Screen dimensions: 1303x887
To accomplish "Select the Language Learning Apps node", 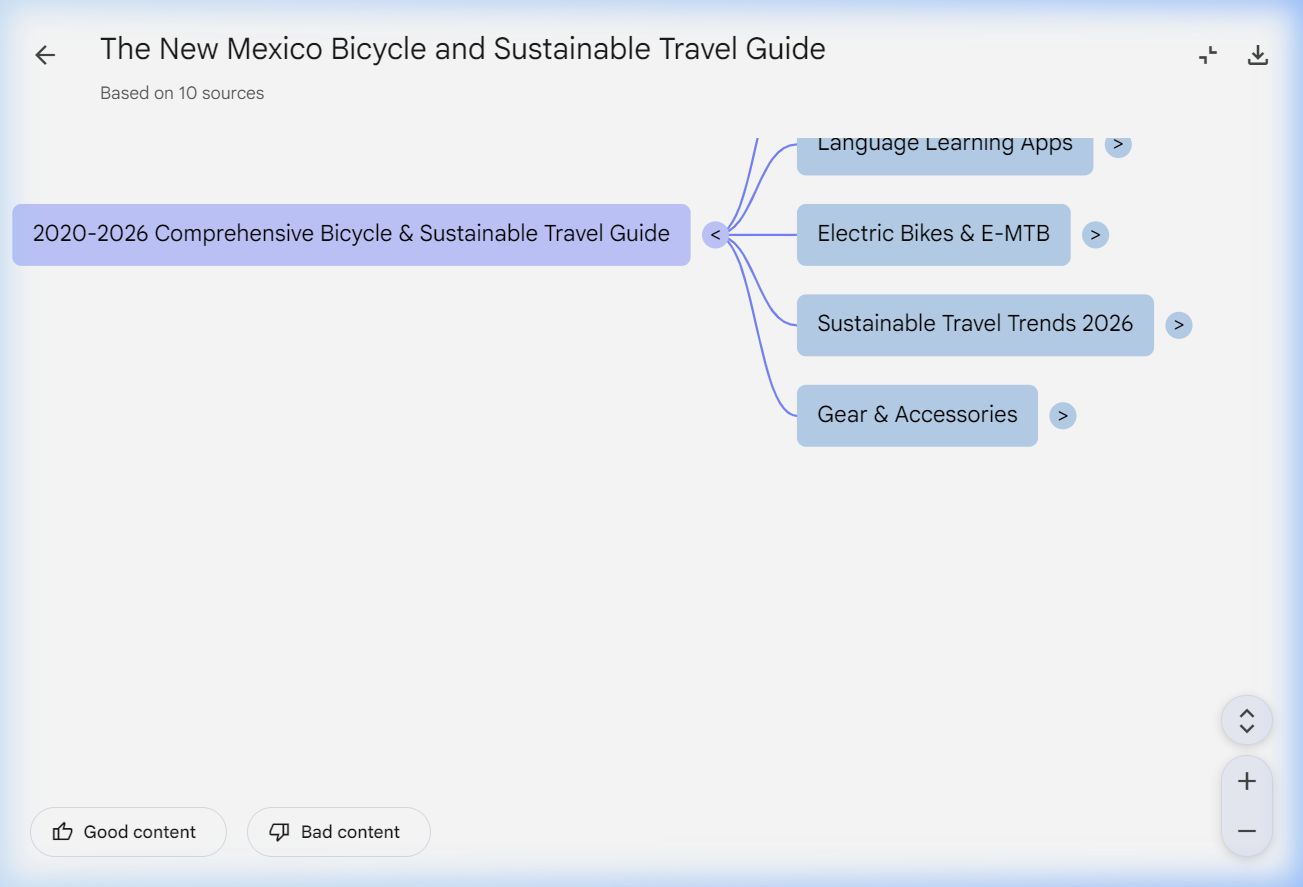I will (x=944, y=150).
